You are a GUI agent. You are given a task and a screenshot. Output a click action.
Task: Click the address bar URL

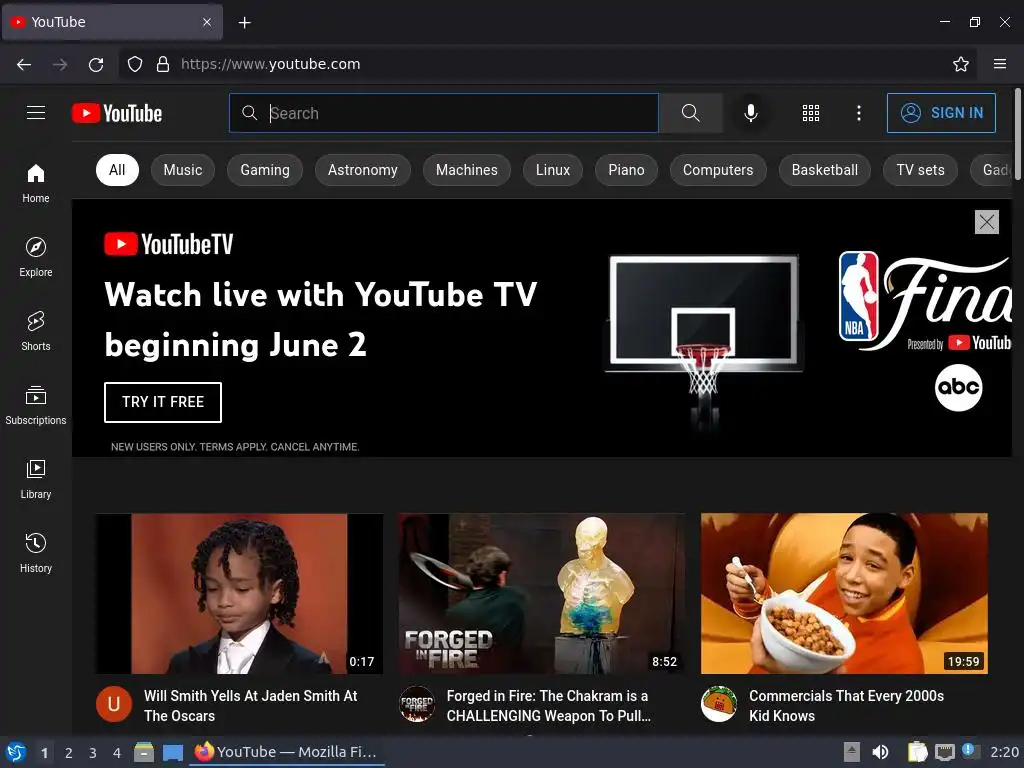(x=270, y=64)
